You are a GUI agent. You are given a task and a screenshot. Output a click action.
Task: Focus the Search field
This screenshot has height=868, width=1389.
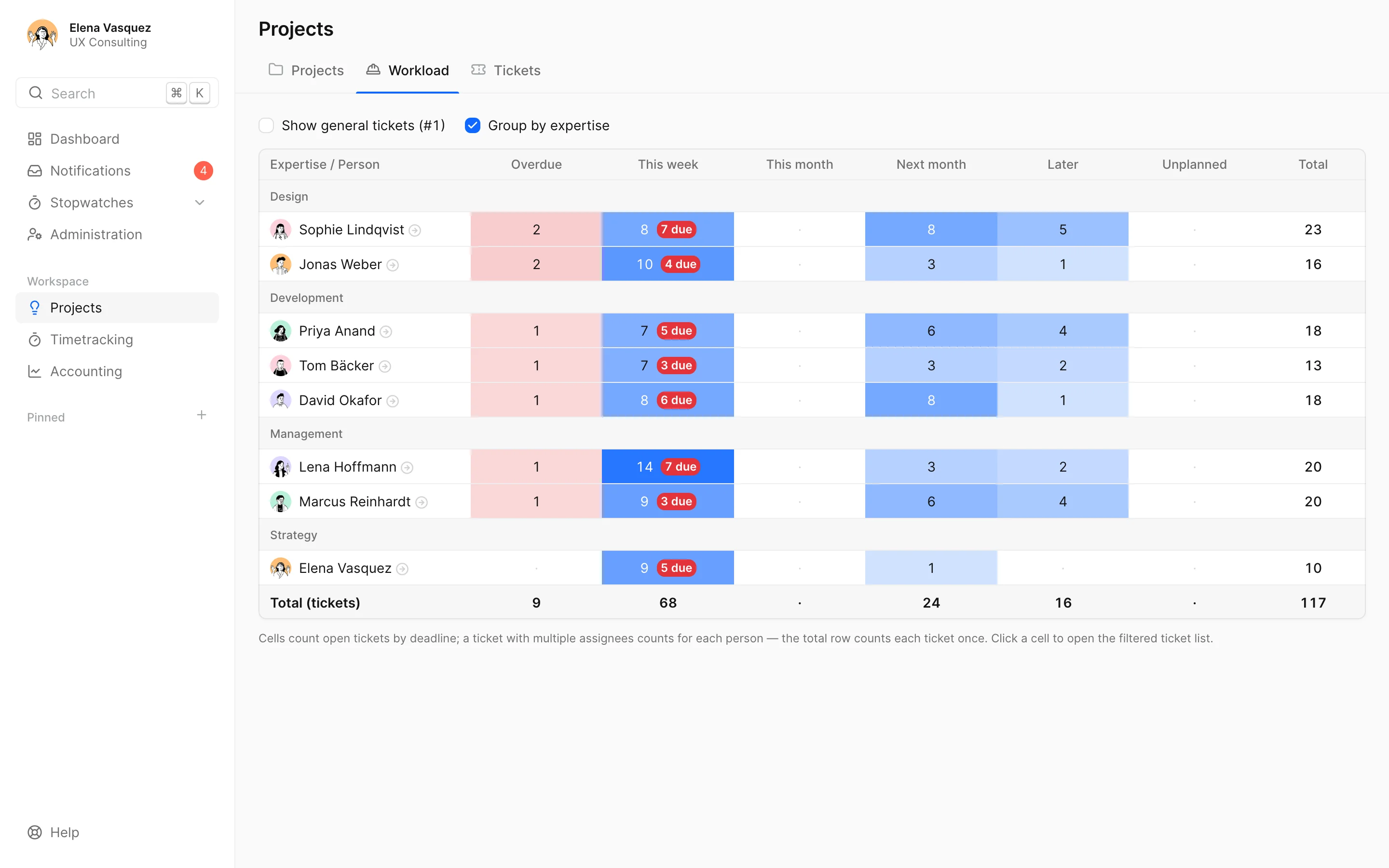117,93
